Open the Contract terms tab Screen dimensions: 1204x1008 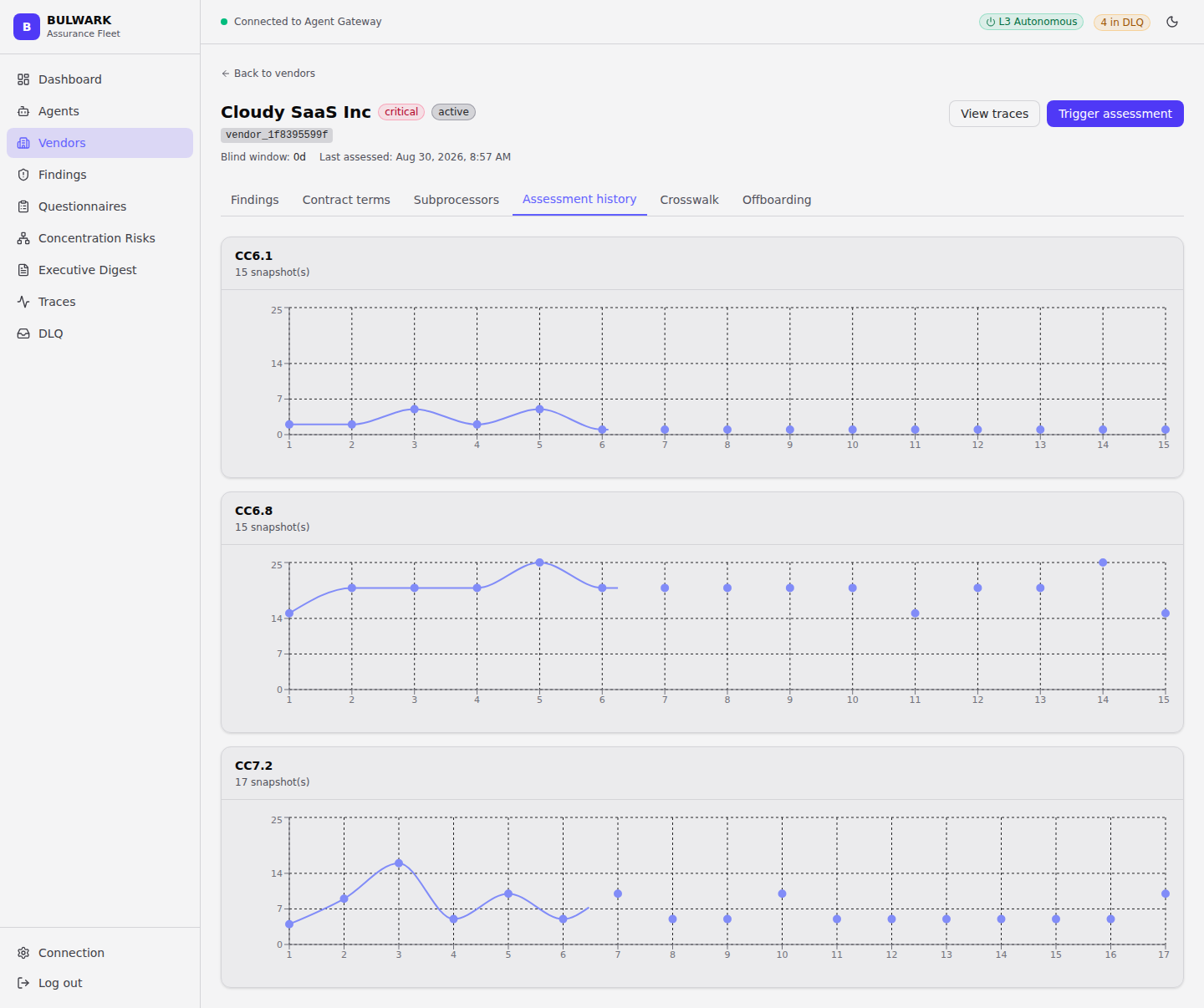346,200
